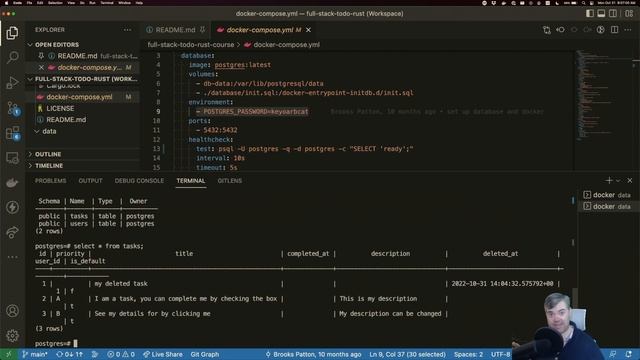Open the Debug Console tab
This screenshot has width=640, height=360.
[x=139, y=180]
